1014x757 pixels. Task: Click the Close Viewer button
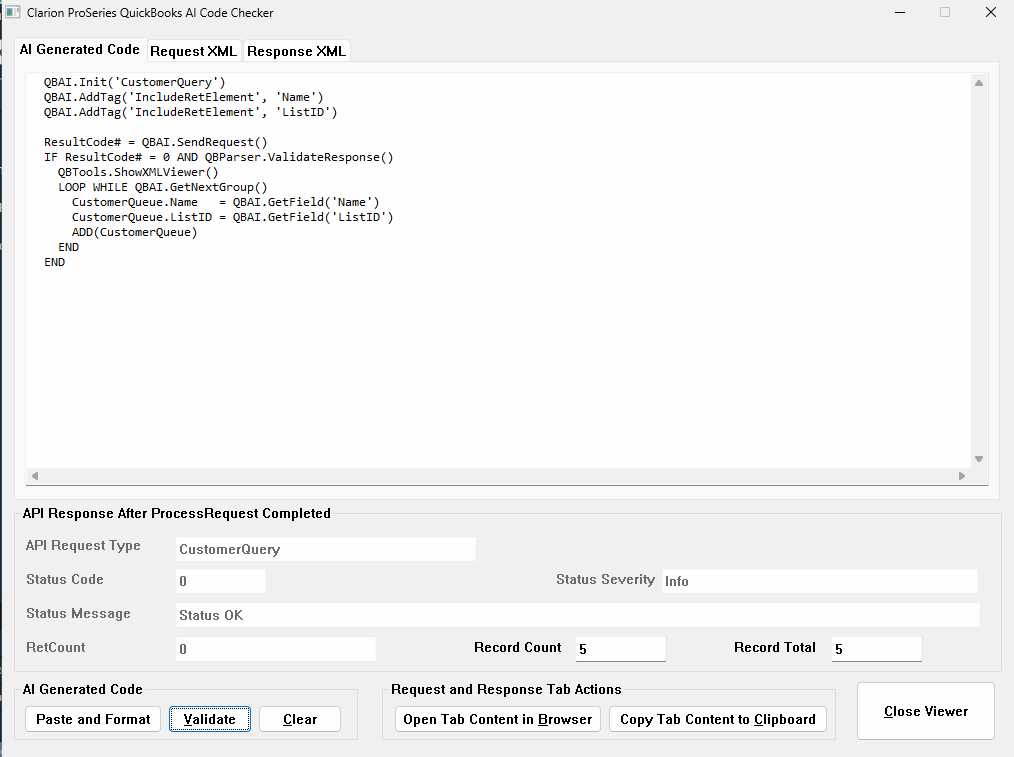click(925, 711)
